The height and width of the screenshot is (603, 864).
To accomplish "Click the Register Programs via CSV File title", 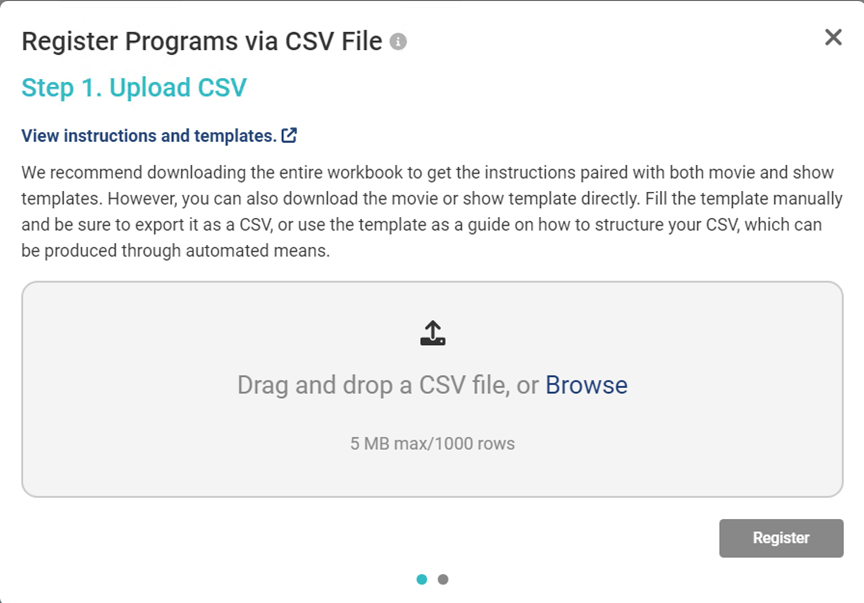I will coord(201,41).
